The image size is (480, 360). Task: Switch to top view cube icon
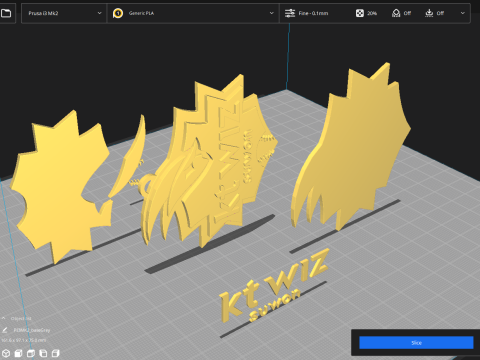(x=31, y=353)
